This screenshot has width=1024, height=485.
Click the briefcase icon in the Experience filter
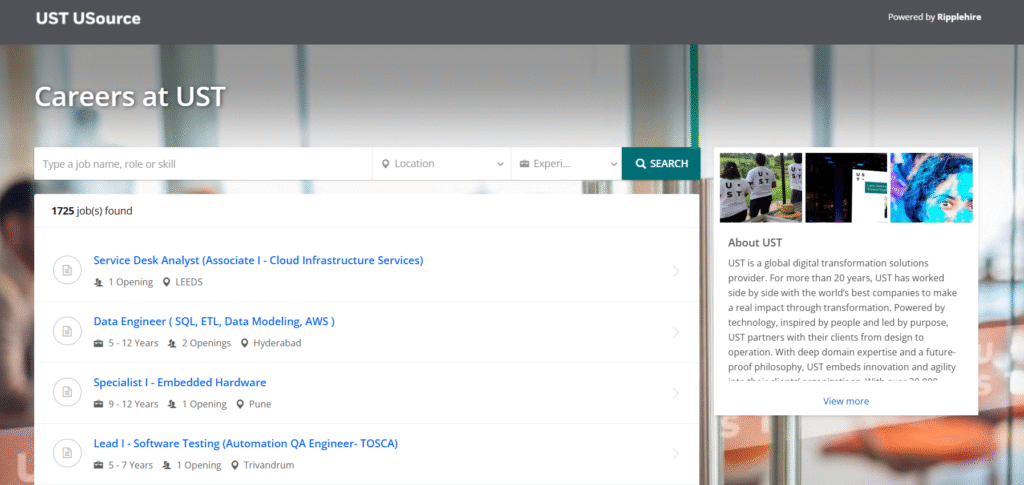[x=524, y=164]
